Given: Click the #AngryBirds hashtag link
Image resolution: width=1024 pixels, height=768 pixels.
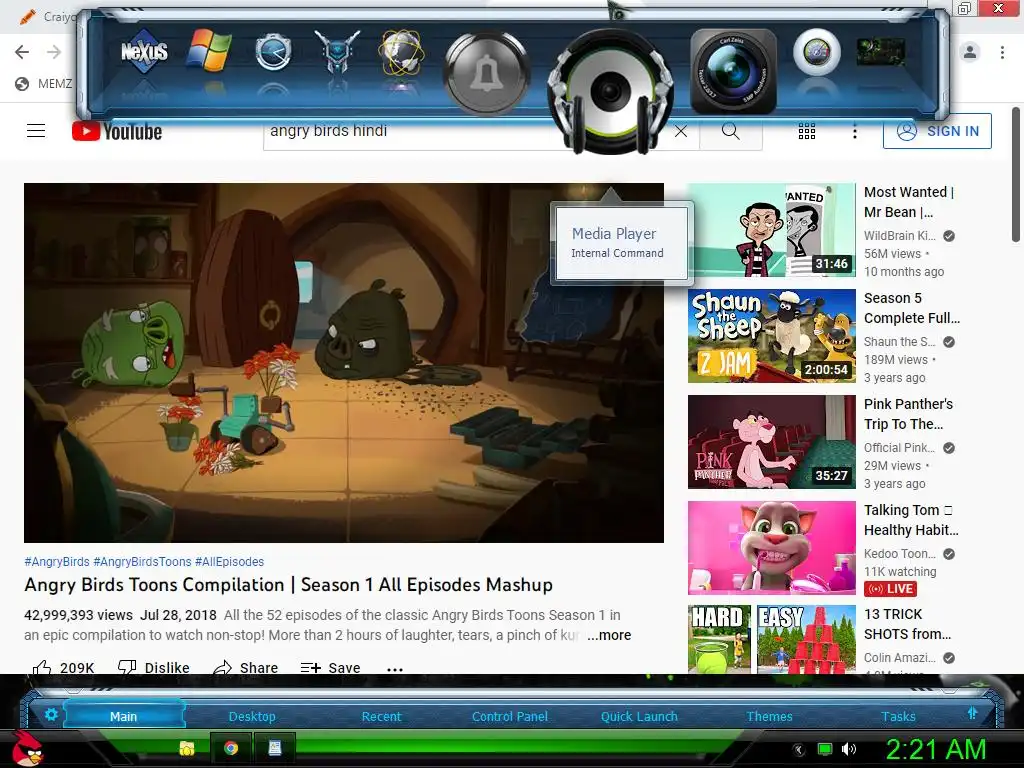Looking at the screenshot, I should tap(57, 562).
